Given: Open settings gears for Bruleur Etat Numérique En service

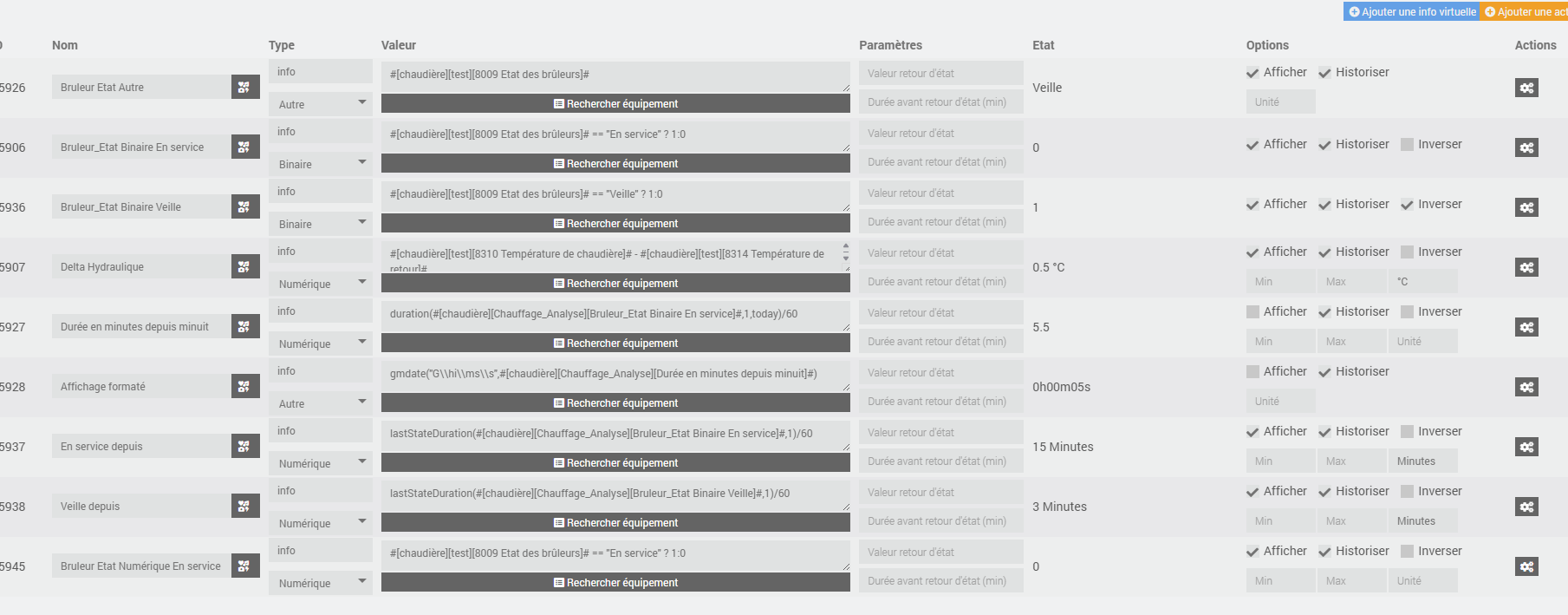Looking at the screenshot, I should (1526, 566).
